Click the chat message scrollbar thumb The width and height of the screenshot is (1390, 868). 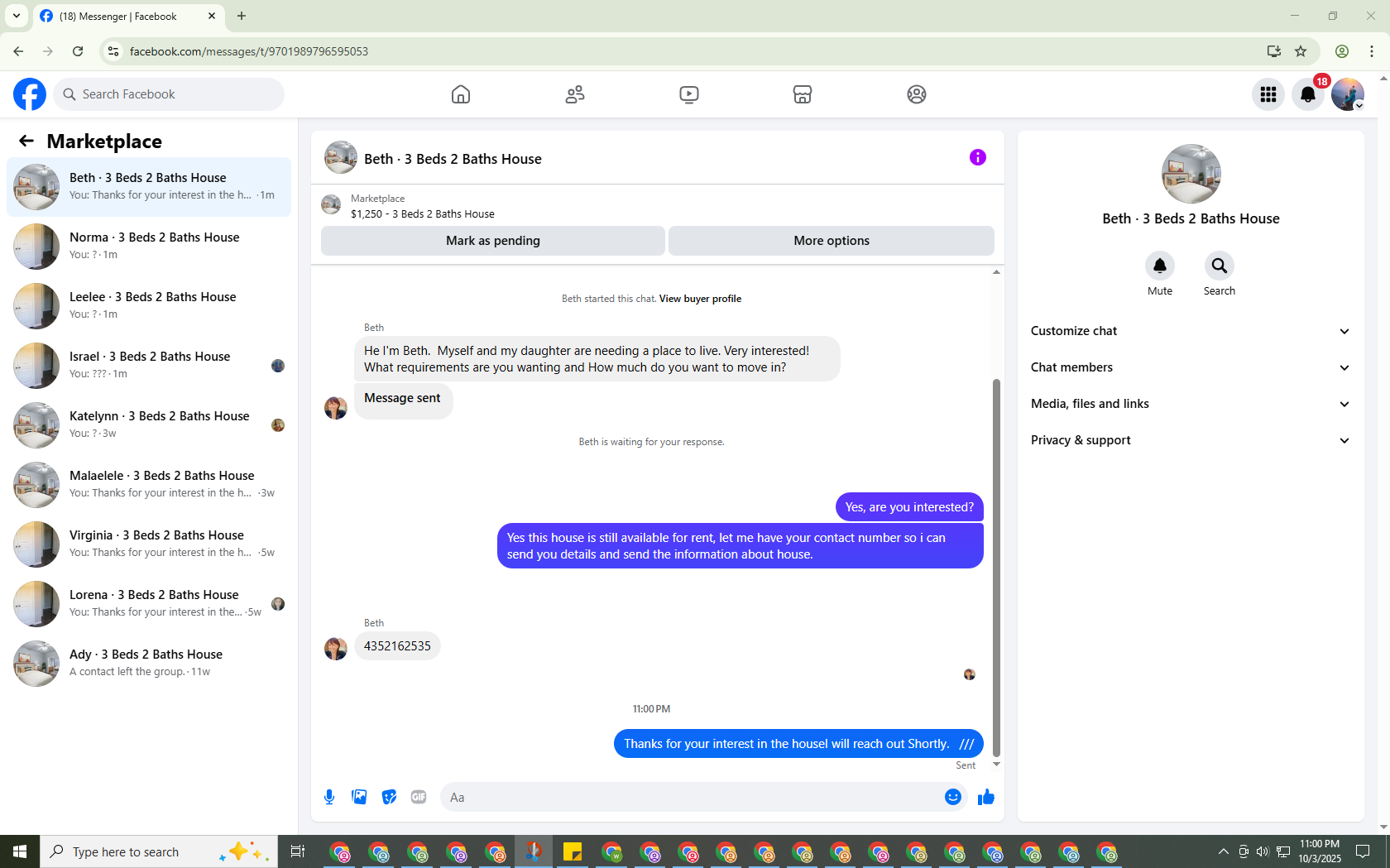point(996,568)
